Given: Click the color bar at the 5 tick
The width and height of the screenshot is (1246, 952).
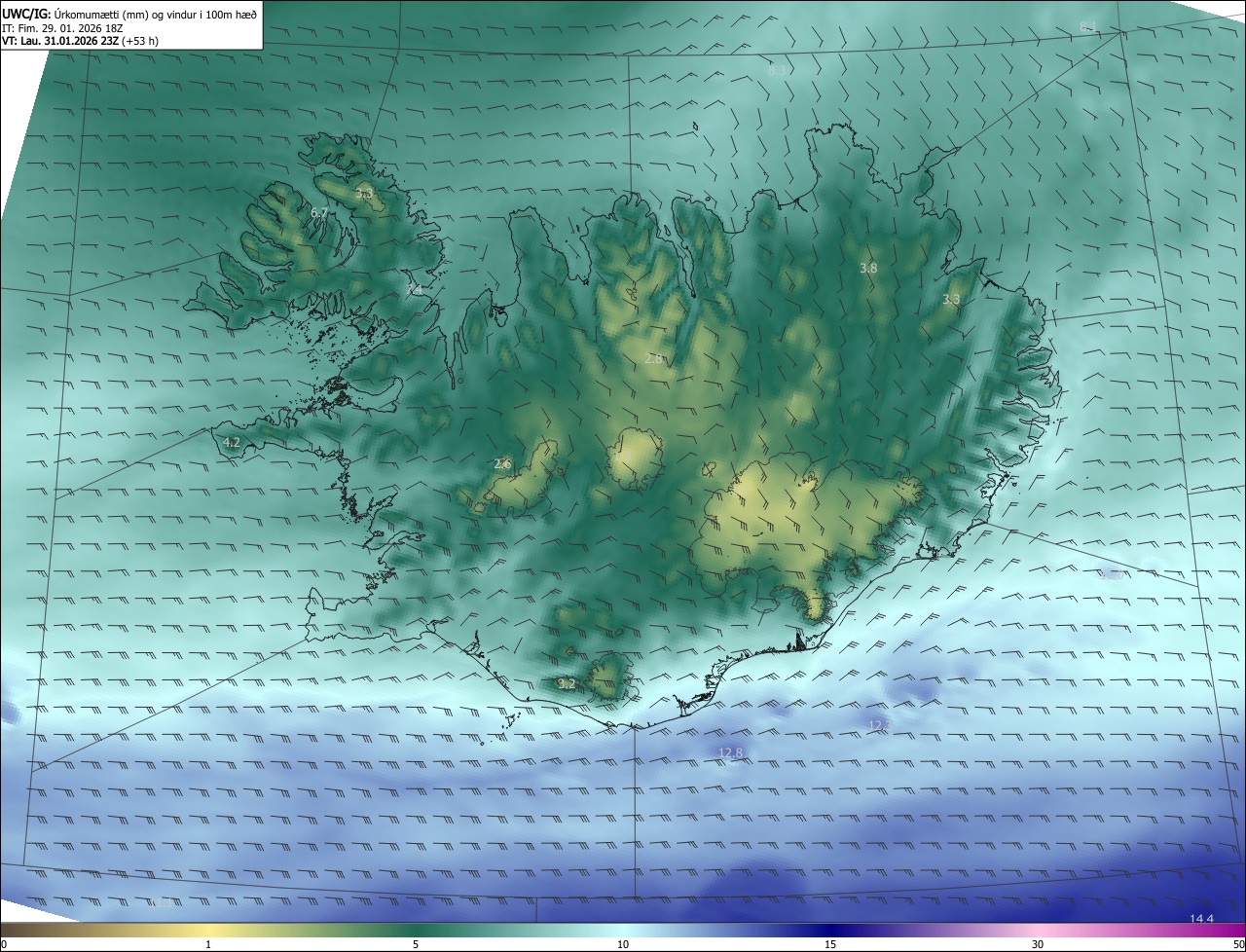Looking at the screenshot, I should tap(416, 931).
